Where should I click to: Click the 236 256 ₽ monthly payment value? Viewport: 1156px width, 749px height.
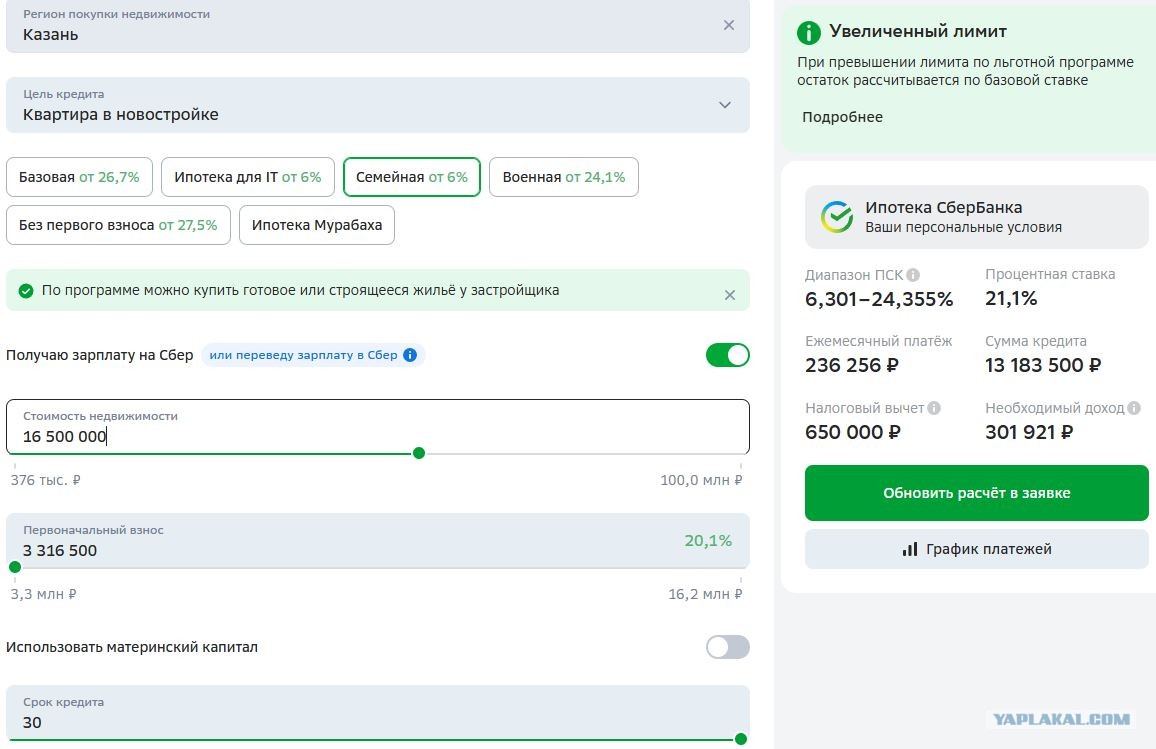tap(852, 365)
